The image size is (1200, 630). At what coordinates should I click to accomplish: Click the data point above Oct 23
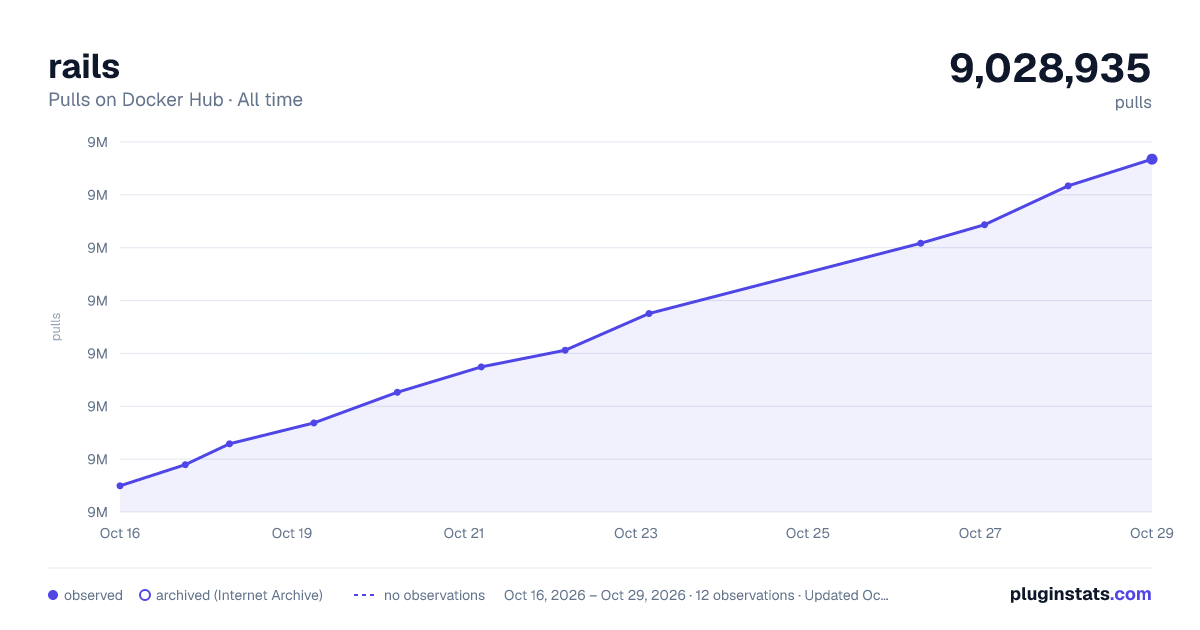pos(649,314)
